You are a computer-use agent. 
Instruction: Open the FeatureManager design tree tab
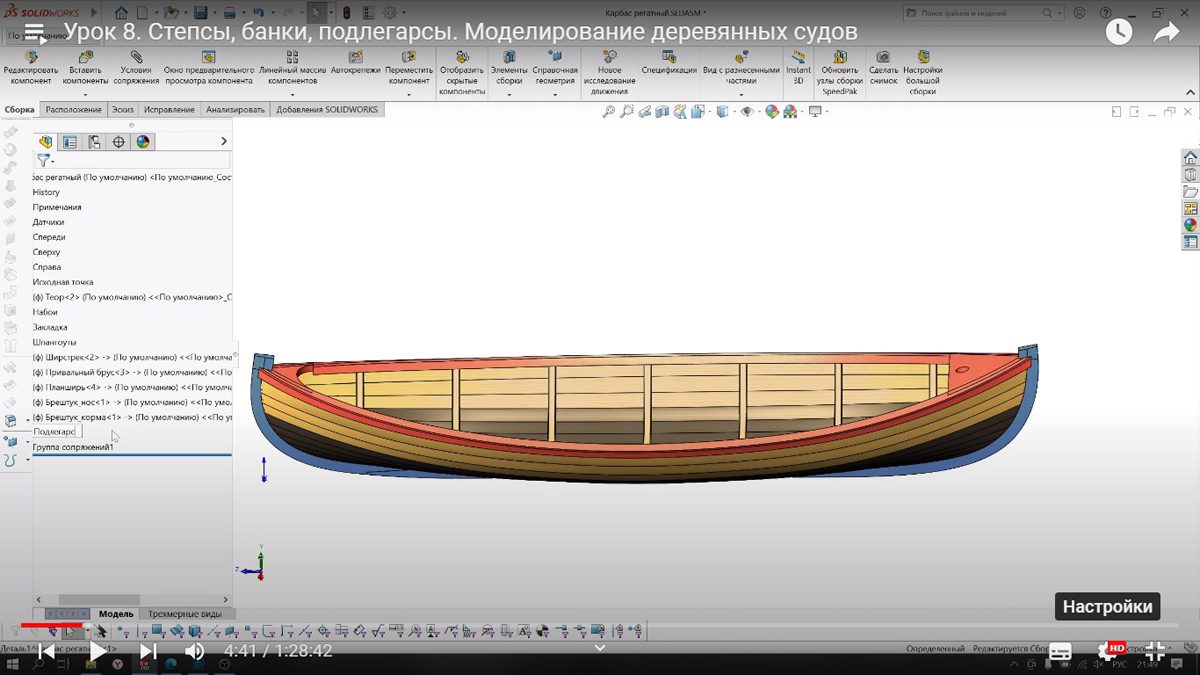45,142
